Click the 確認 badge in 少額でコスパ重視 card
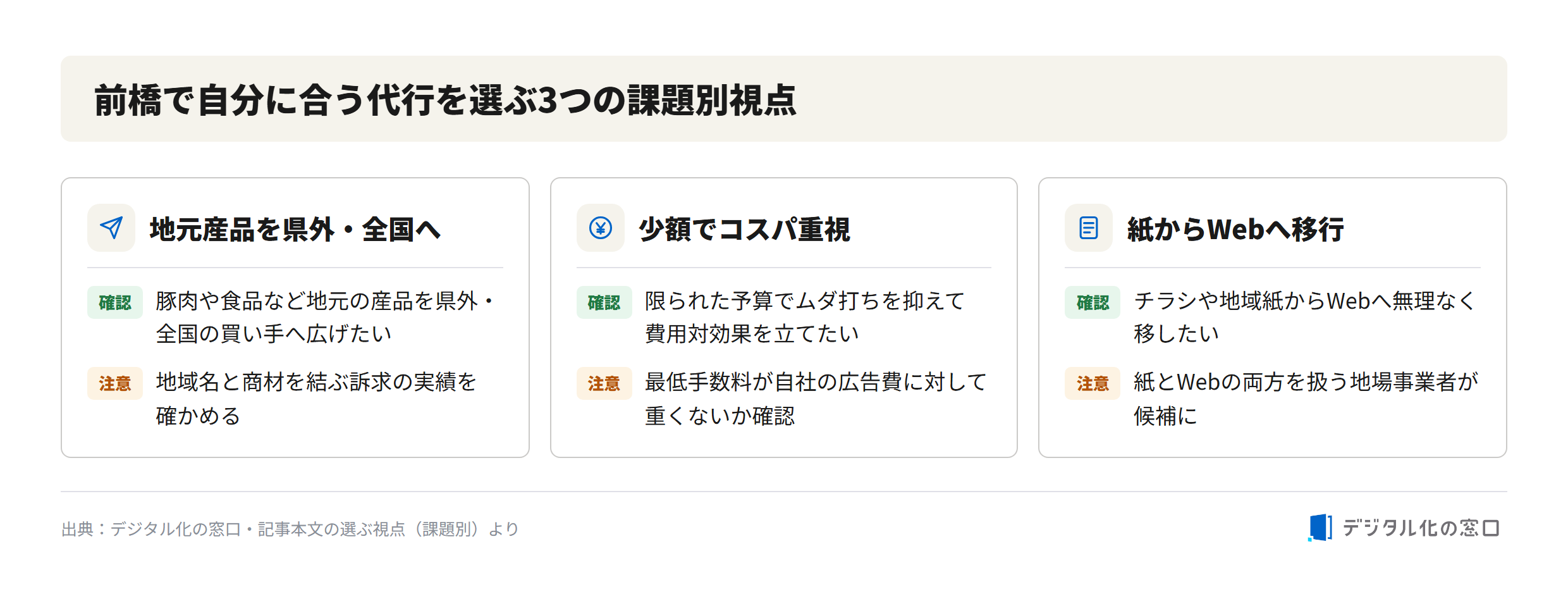This screenshot has height=601, width=1568. pyautogui.click(x=604, y=302)
